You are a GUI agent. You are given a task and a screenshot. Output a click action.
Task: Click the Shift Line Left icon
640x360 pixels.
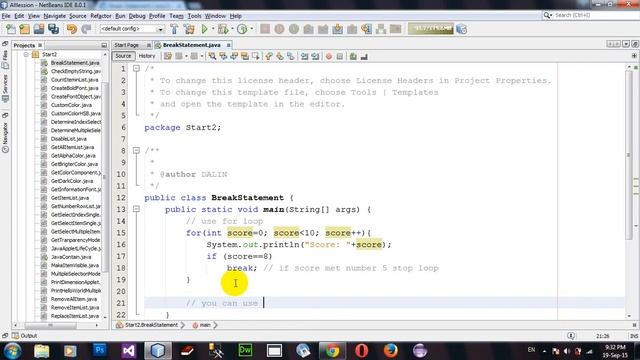[304, 56]
